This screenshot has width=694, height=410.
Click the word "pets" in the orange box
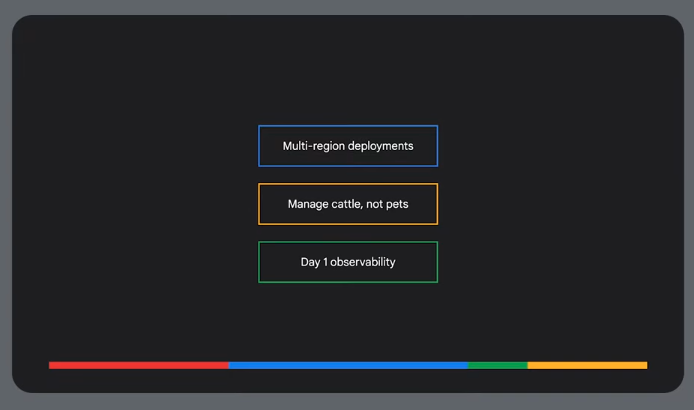click(397, 204)
